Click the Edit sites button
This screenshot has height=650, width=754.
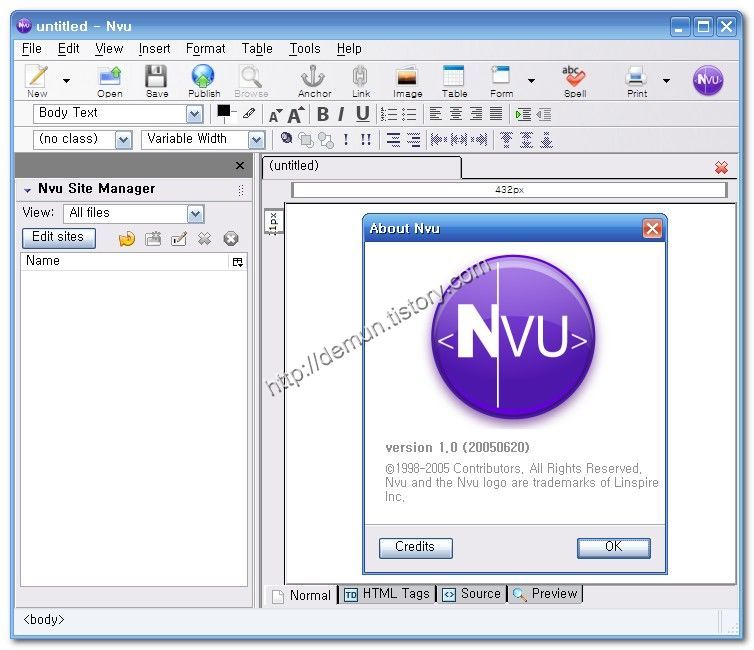58,238
